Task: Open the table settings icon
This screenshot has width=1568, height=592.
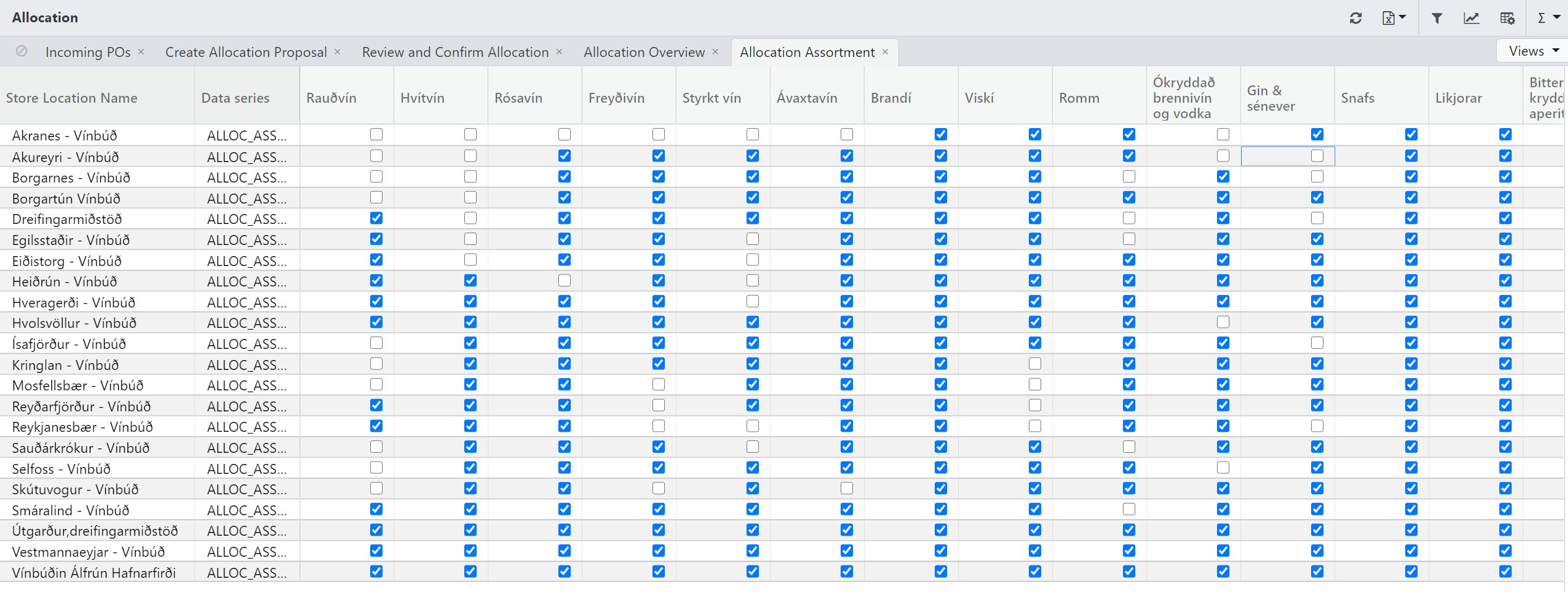Action: coord(1507,18)
